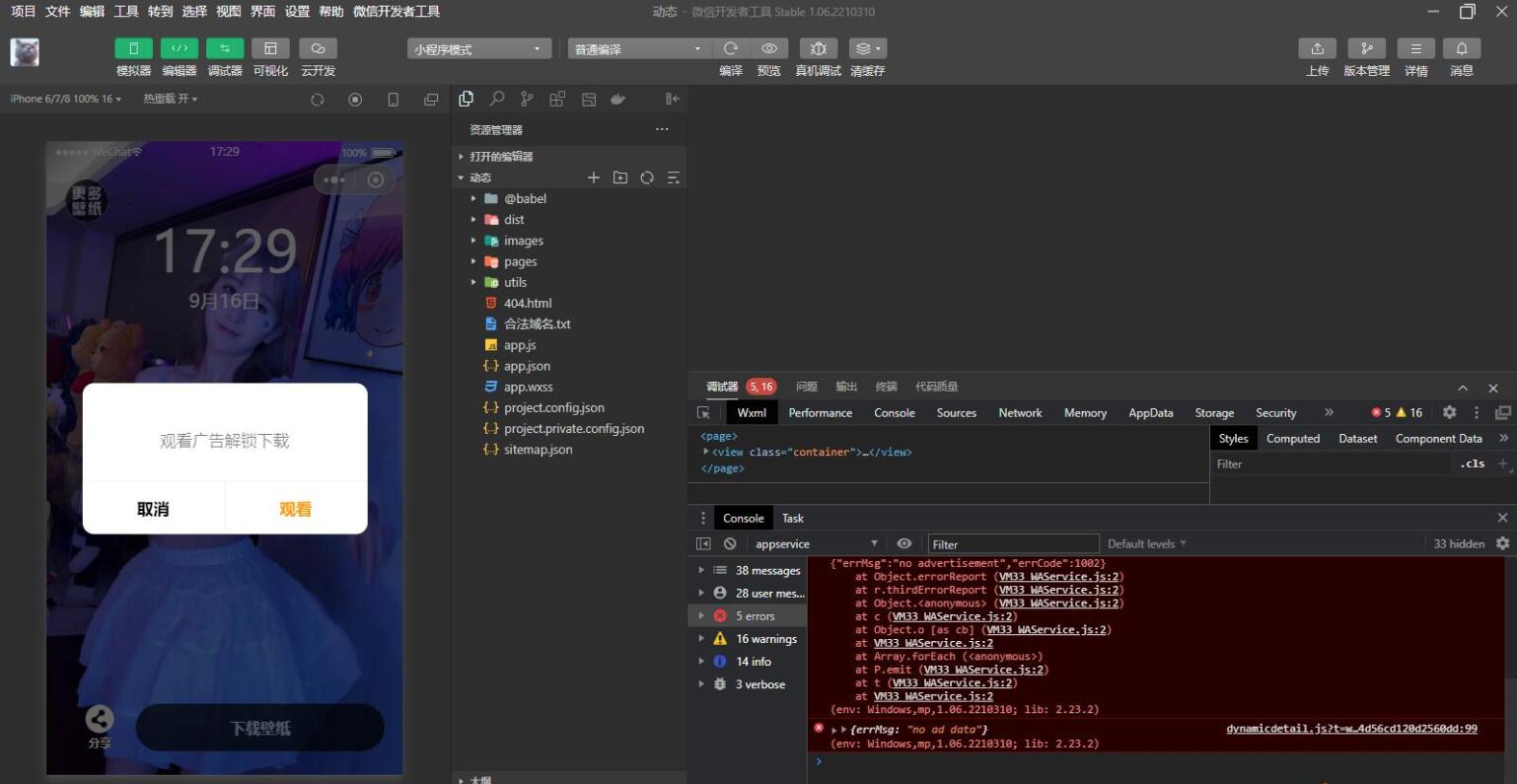Toggle the 调试器 debugger panel

pos(225,49)
